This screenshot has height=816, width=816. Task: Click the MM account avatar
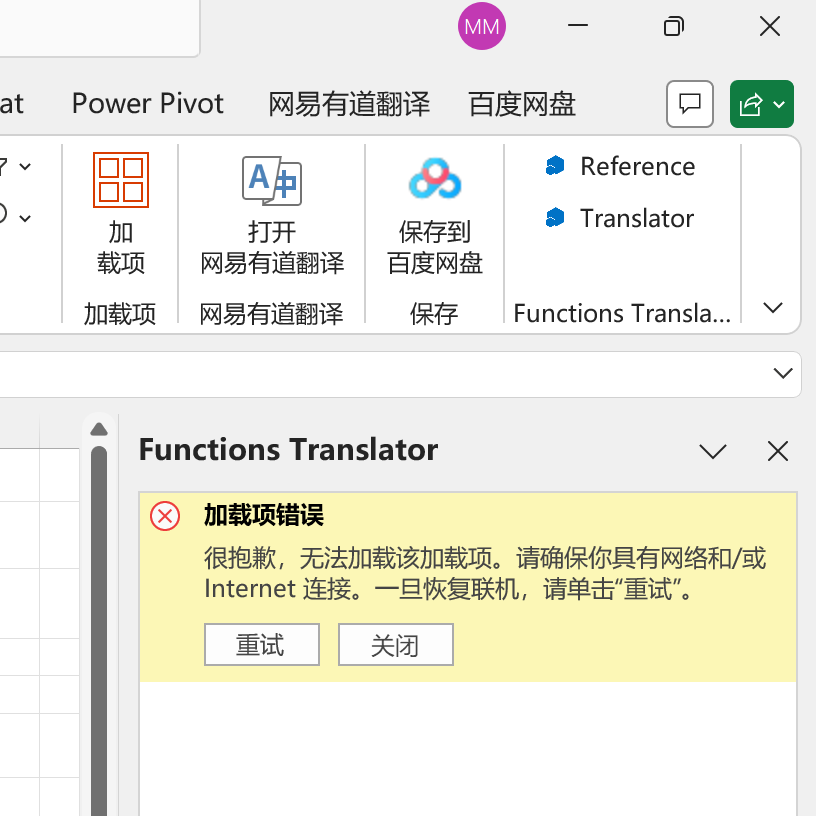[x=481, y=27]
